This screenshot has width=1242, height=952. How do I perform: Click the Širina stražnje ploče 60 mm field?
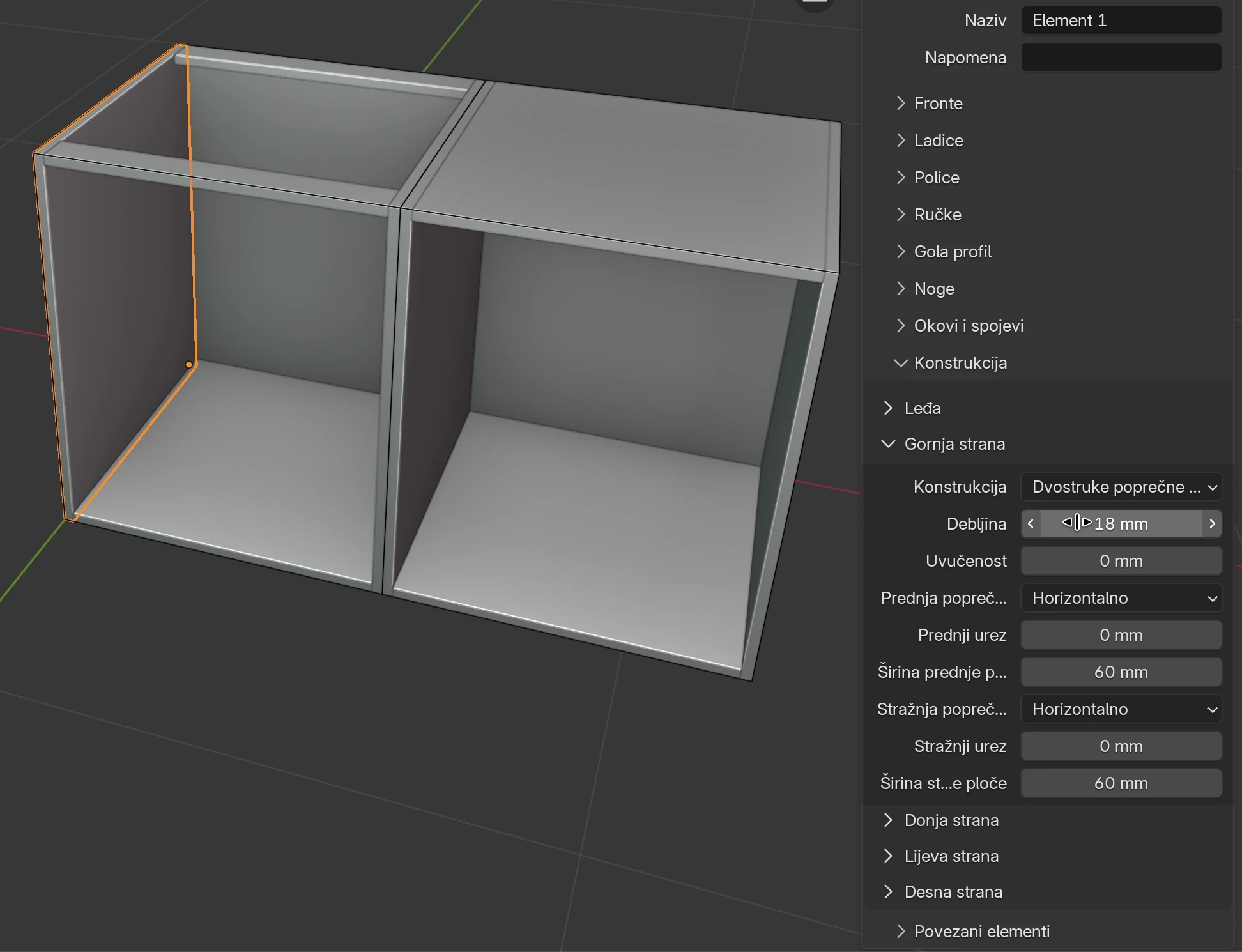click(x=1121, y=783)
